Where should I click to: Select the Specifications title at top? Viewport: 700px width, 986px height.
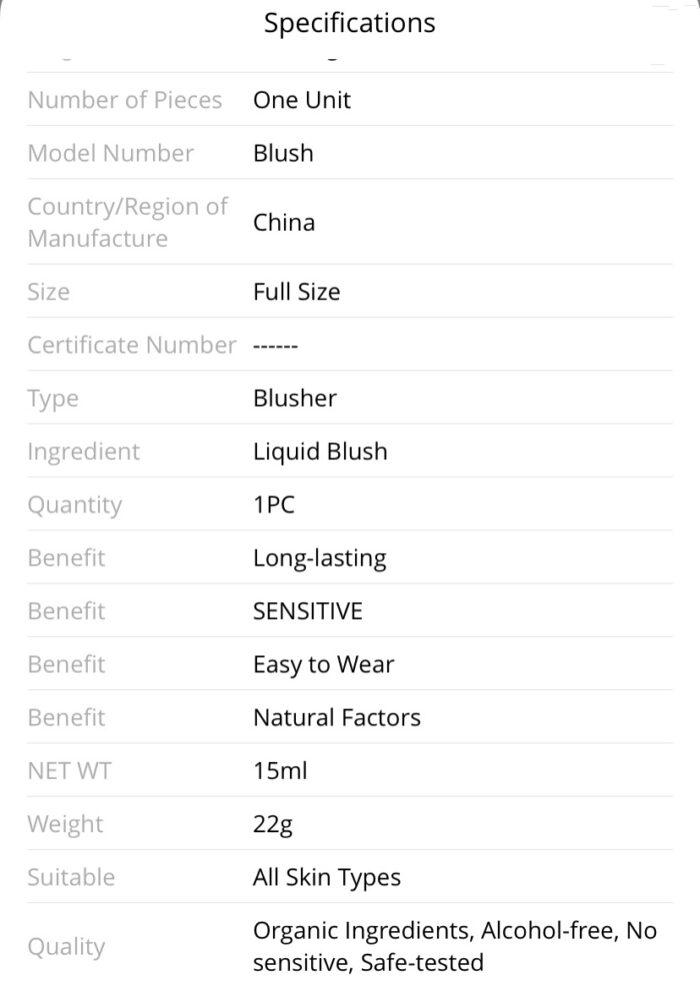[349, 24]
